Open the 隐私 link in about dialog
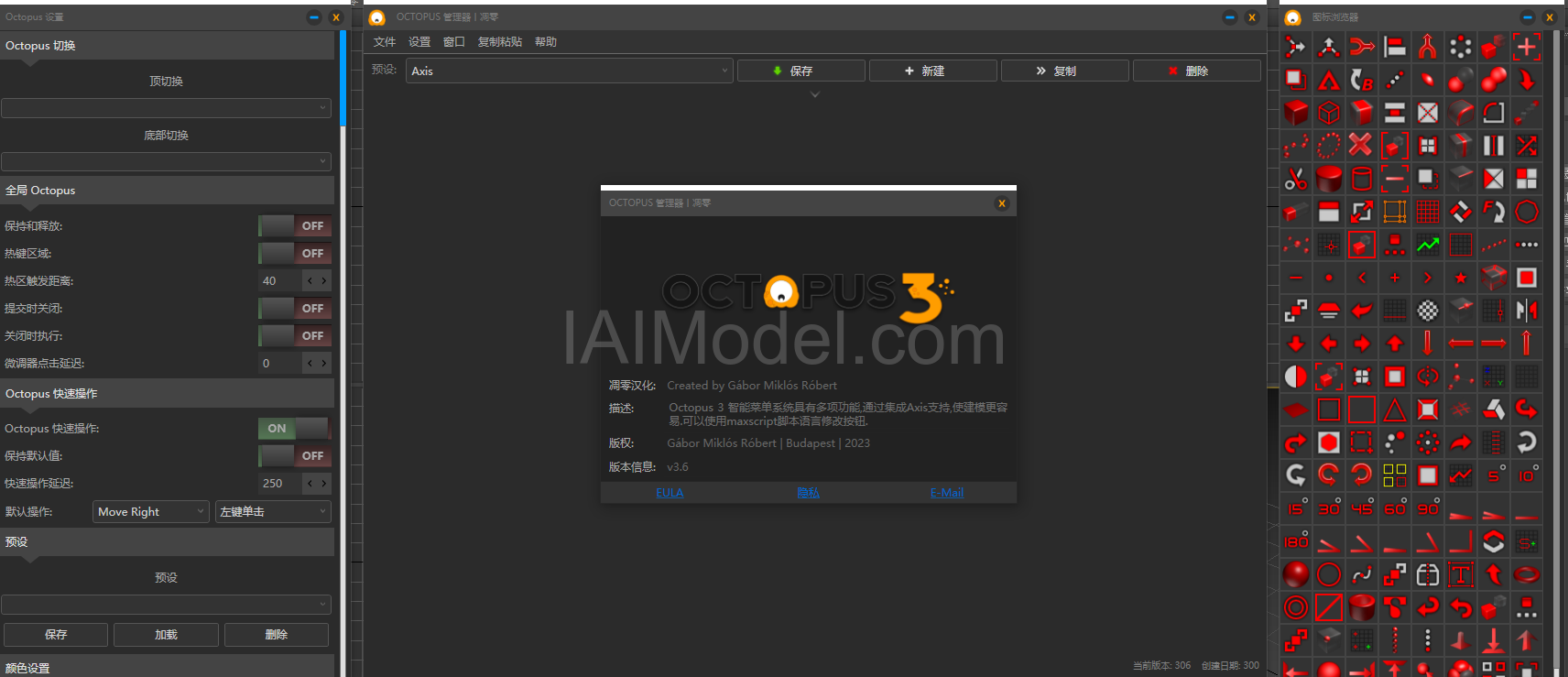1568x677 pixels. [808, 493]
